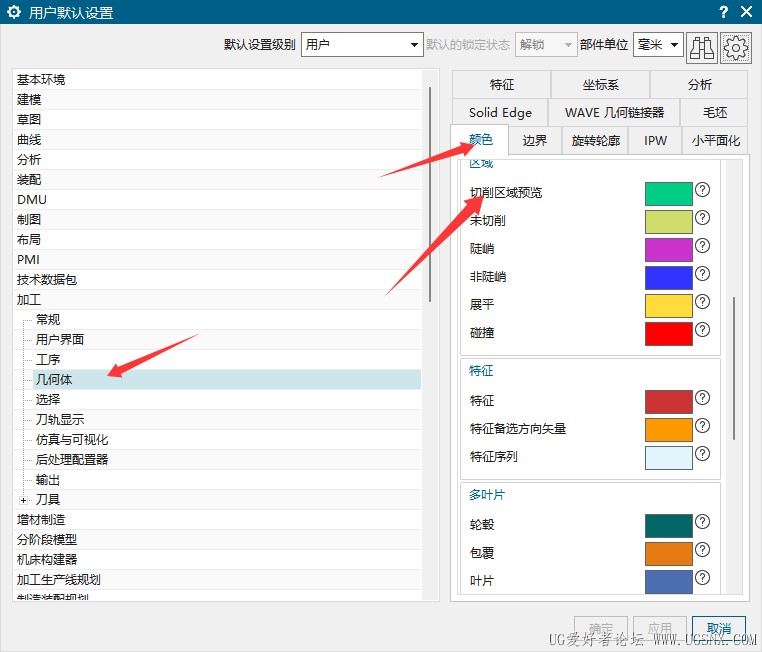Viewport: 762px width, 652px height.
Task: Open the 旋转轮廓 tab
Action: (595, 141)
